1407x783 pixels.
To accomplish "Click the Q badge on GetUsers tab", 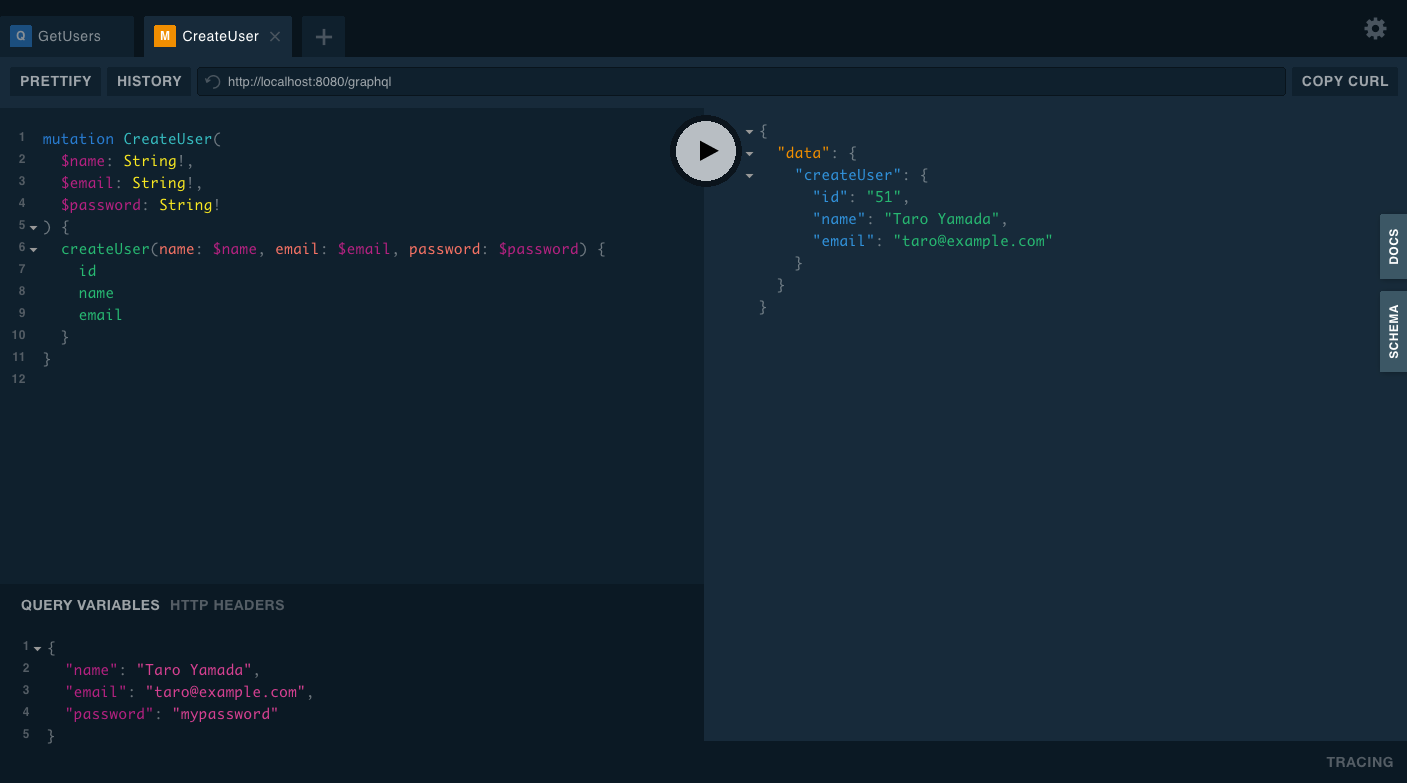I will pyautogui.click(x=20, y=35).
